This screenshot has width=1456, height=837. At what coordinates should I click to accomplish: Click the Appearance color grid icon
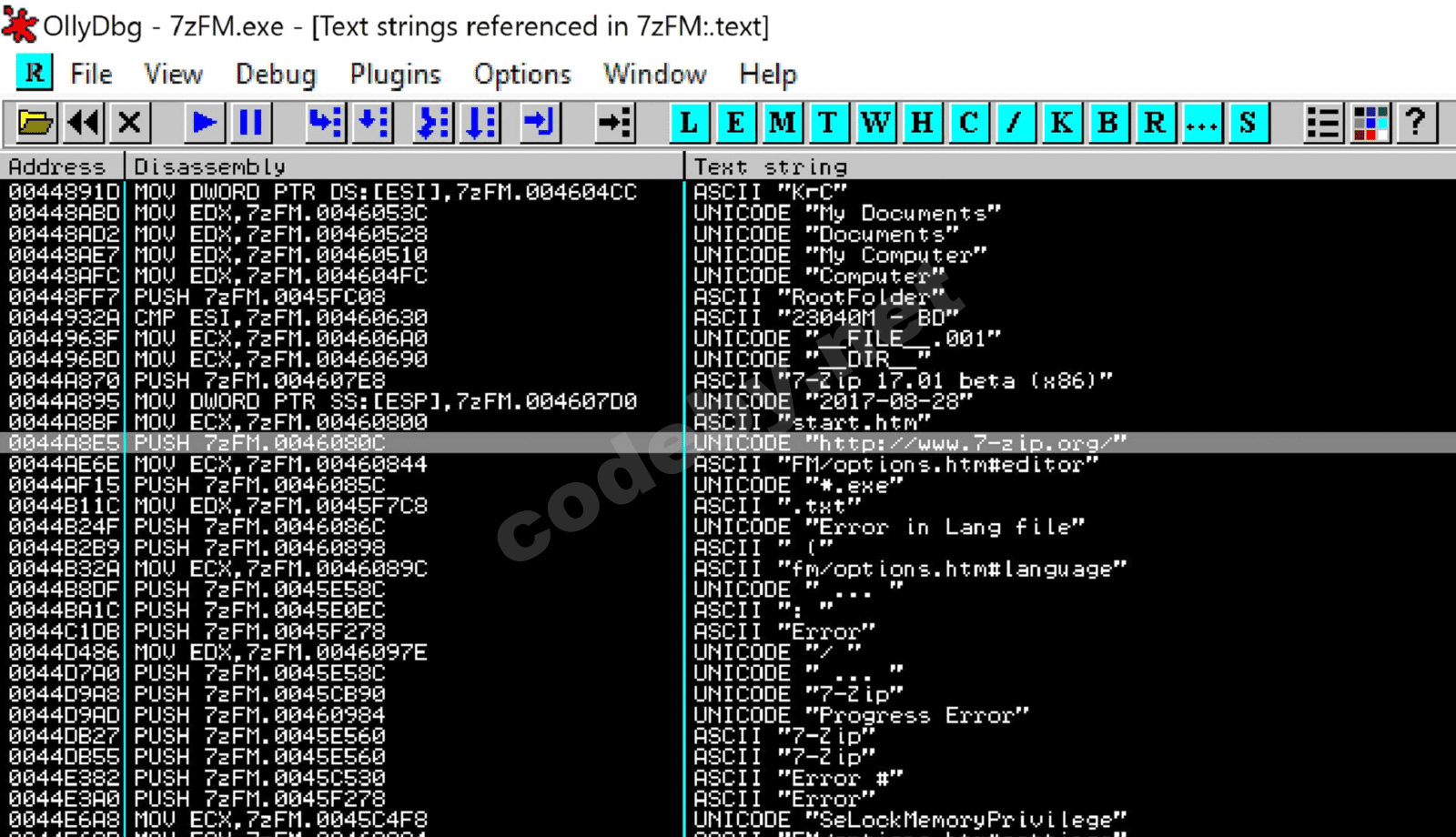coord(1370,123)
